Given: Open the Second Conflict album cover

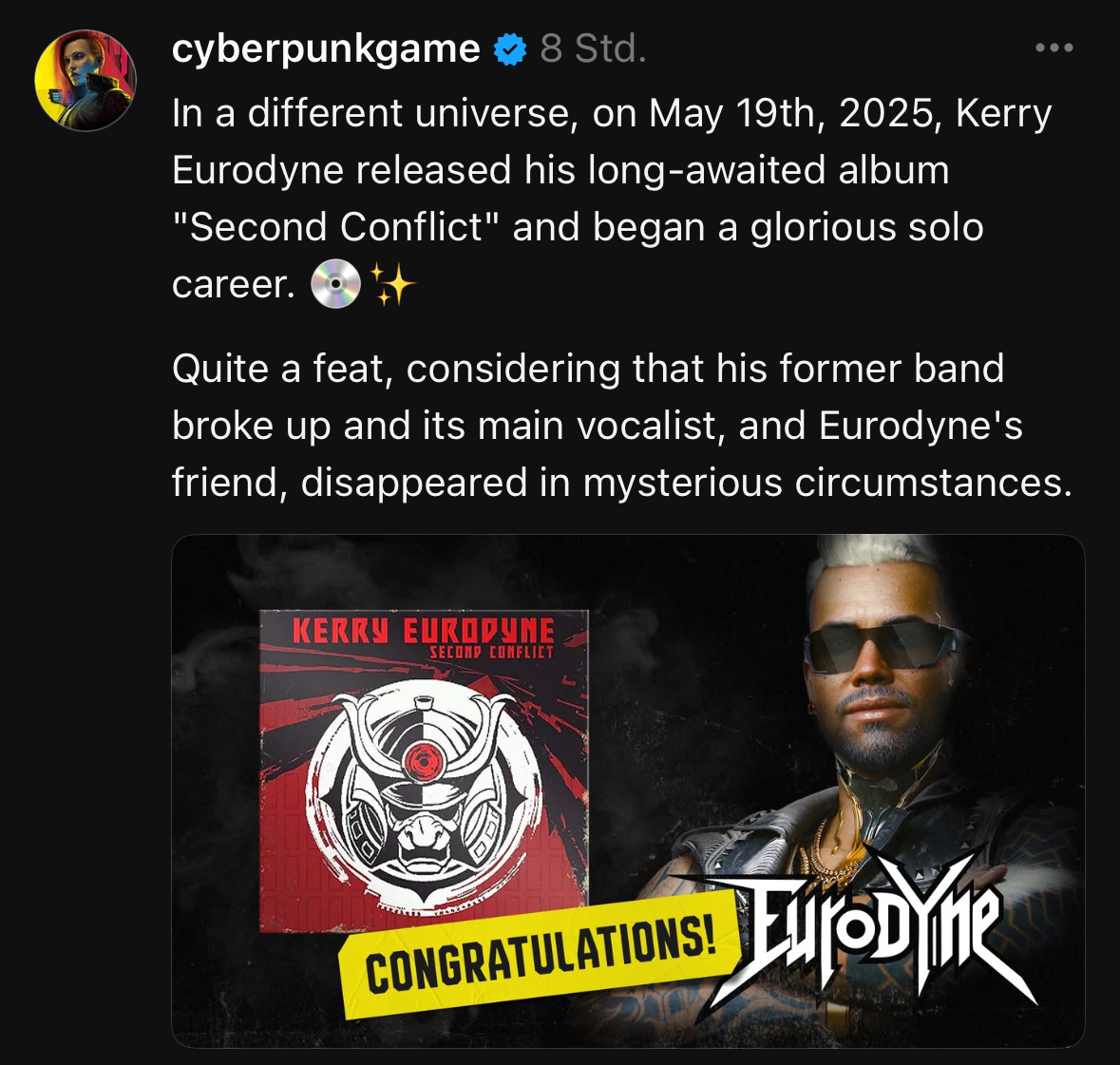Looking at the screenshot, I should [x=424, y=770].
